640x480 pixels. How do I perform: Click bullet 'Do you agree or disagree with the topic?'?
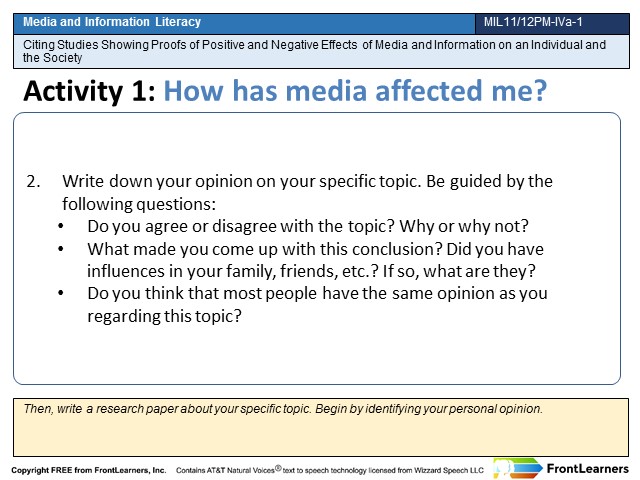[241, 226]
